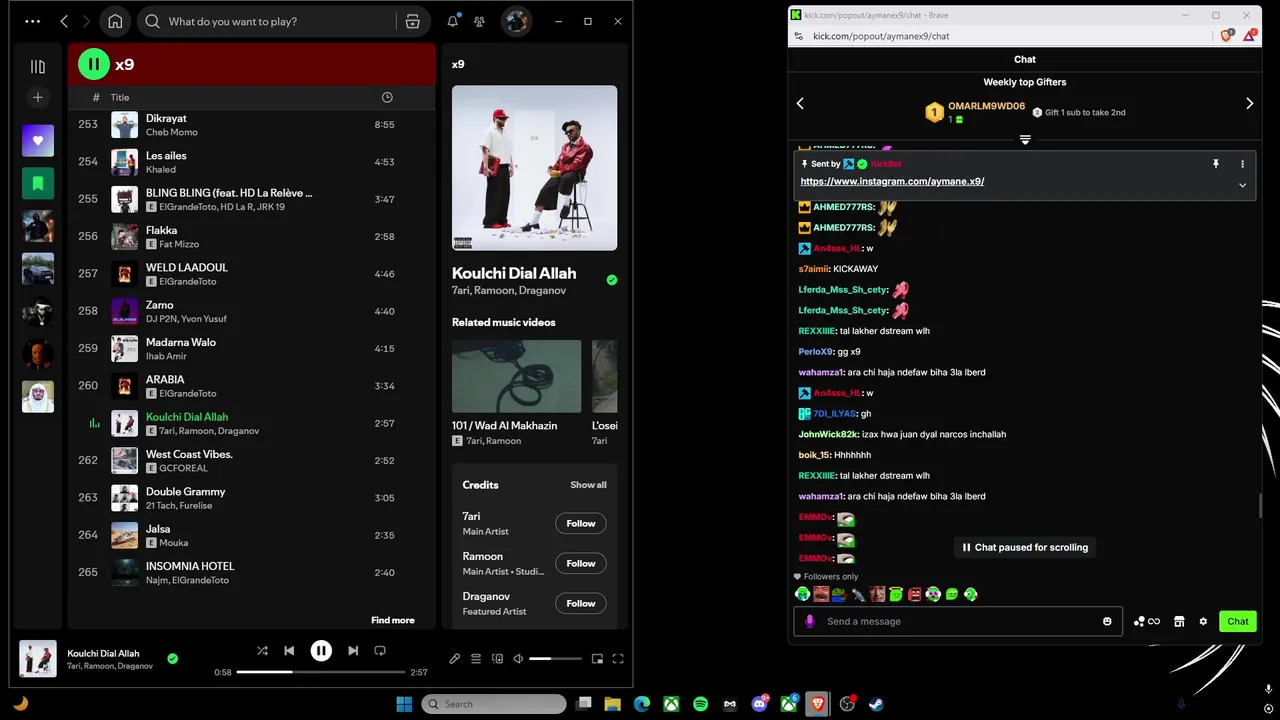1280x720 pixels.
Task: Create new playlist with plus button
Action: coord(38,97)
